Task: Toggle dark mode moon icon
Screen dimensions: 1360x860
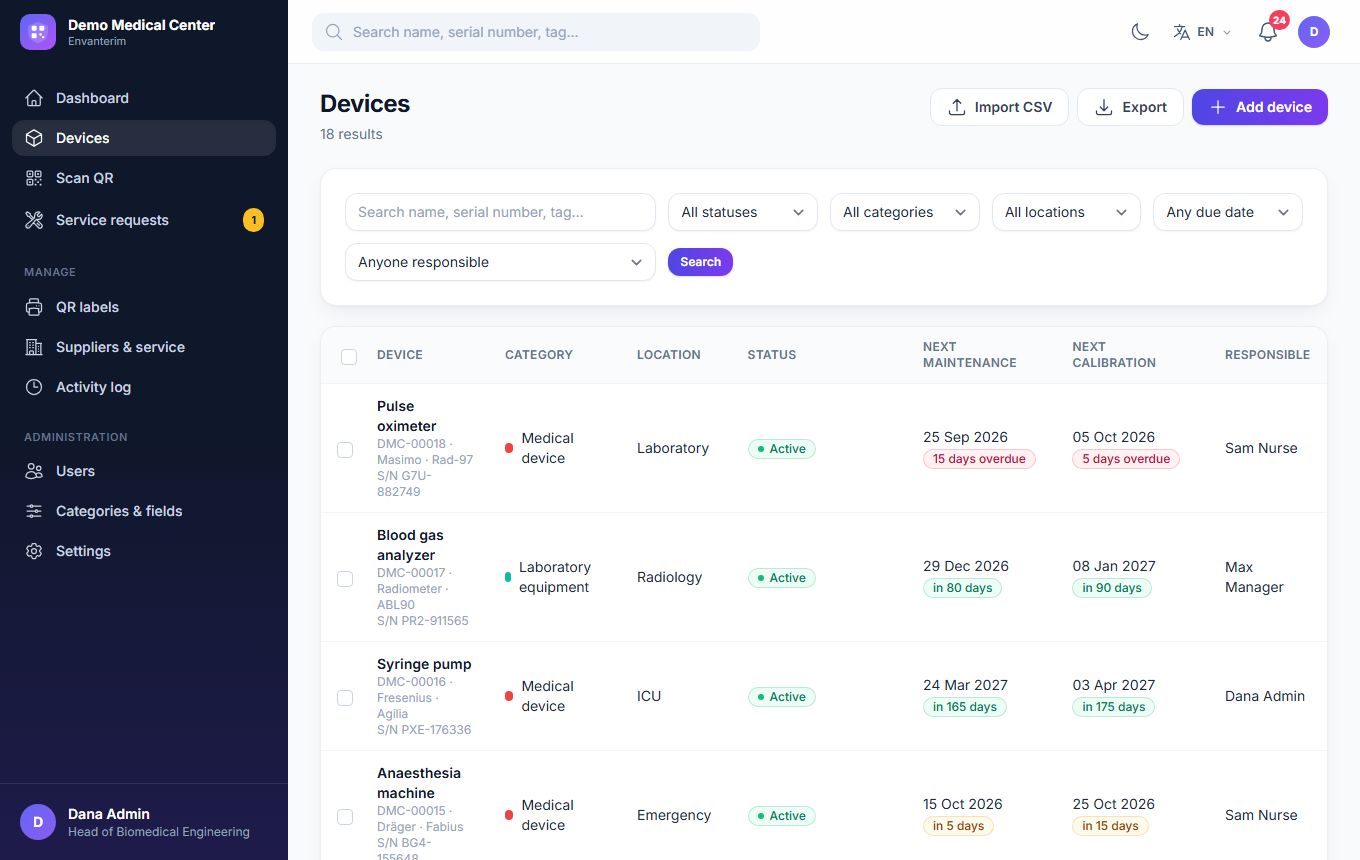Action: point(1140,32)
